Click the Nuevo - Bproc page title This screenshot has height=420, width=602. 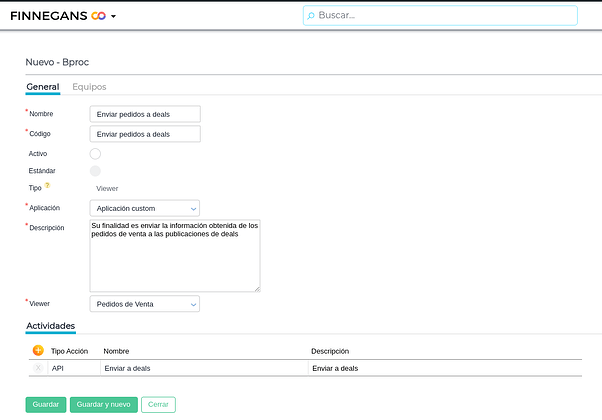click(57, 62)
